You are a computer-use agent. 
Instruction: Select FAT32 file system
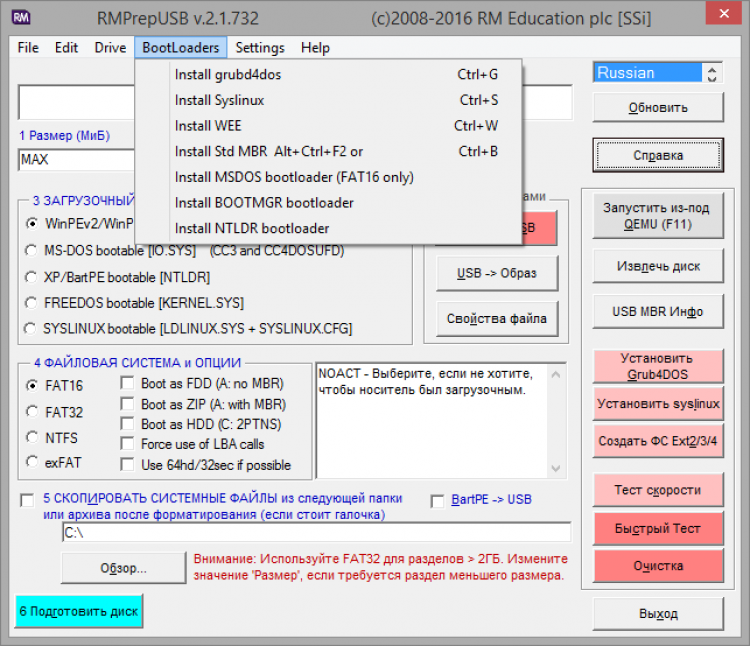pos(32,412)
